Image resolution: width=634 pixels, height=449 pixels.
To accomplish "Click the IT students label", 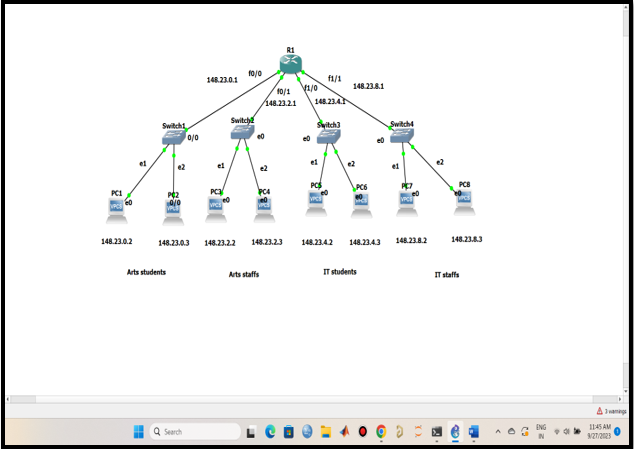I will [340, 272].
